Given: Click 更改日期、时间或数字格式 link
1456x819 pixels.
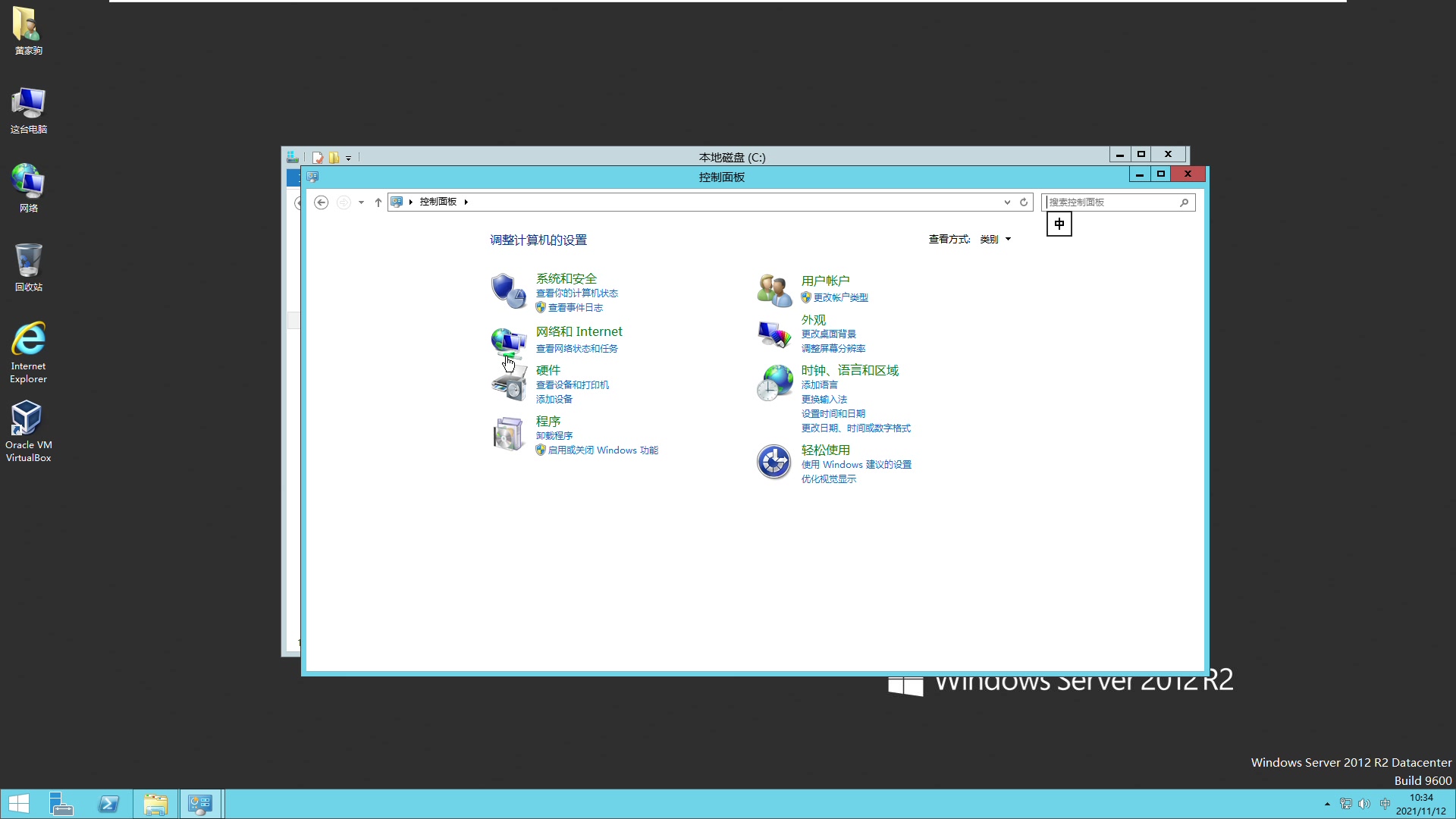Looking at the screenshot, I should [x=855, y=428].
